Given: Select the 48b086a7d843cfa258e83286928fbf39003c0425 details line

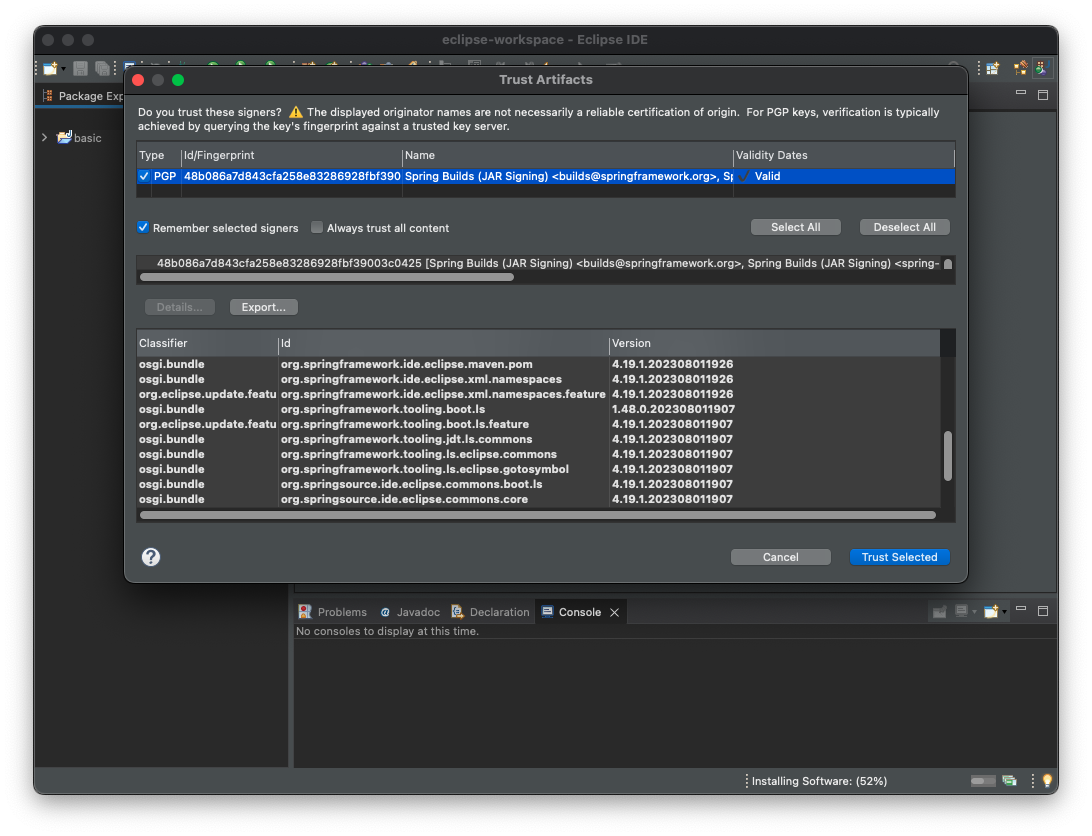Looking at the screenshot, I should (546, 263).
